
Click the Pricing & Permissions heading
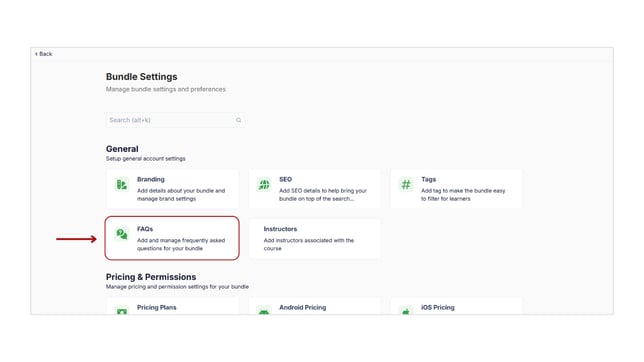(x=151, y=277)
